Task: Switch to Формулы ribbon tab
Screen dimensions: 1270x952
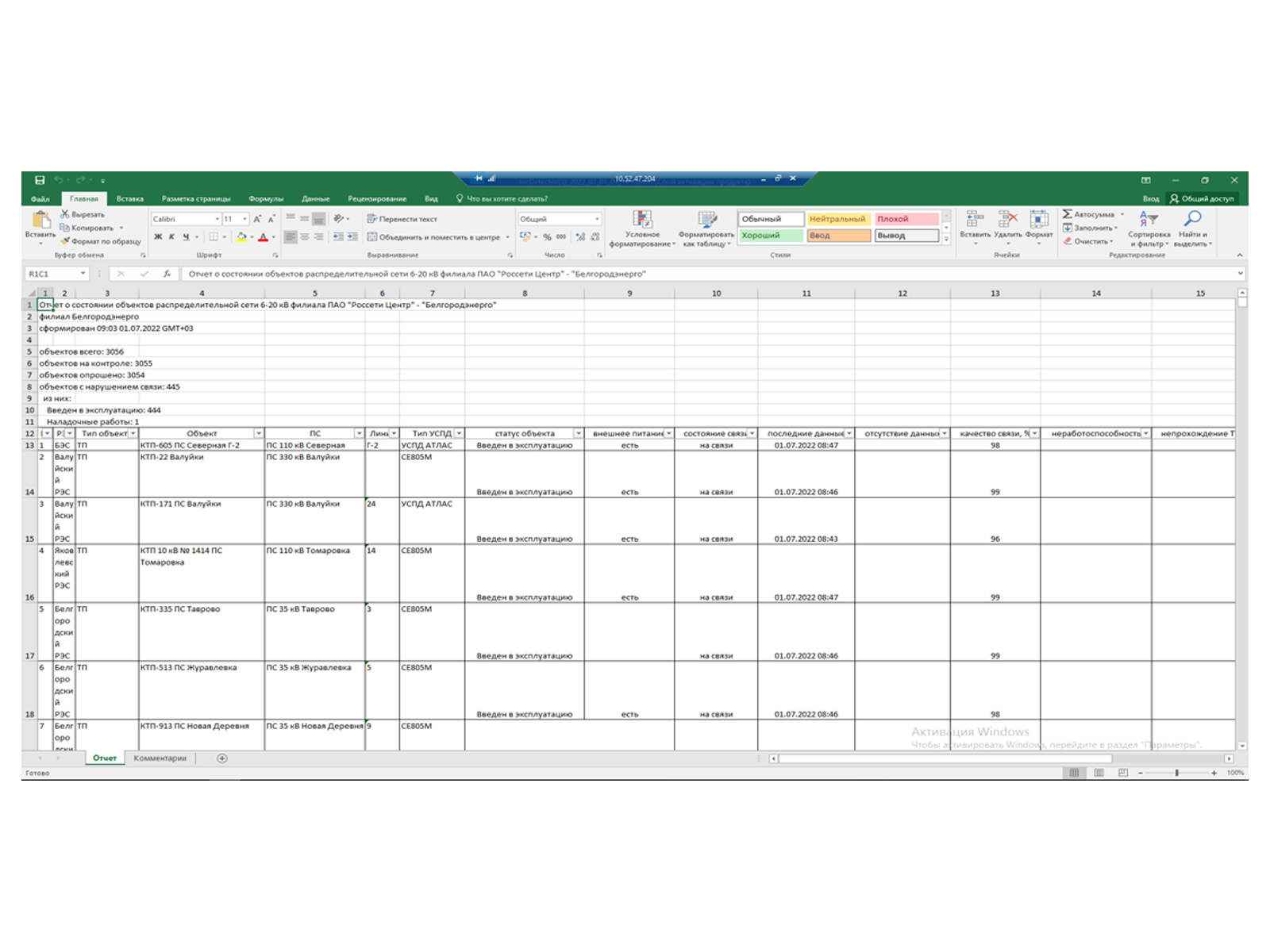Action: (x=266, y=199)
